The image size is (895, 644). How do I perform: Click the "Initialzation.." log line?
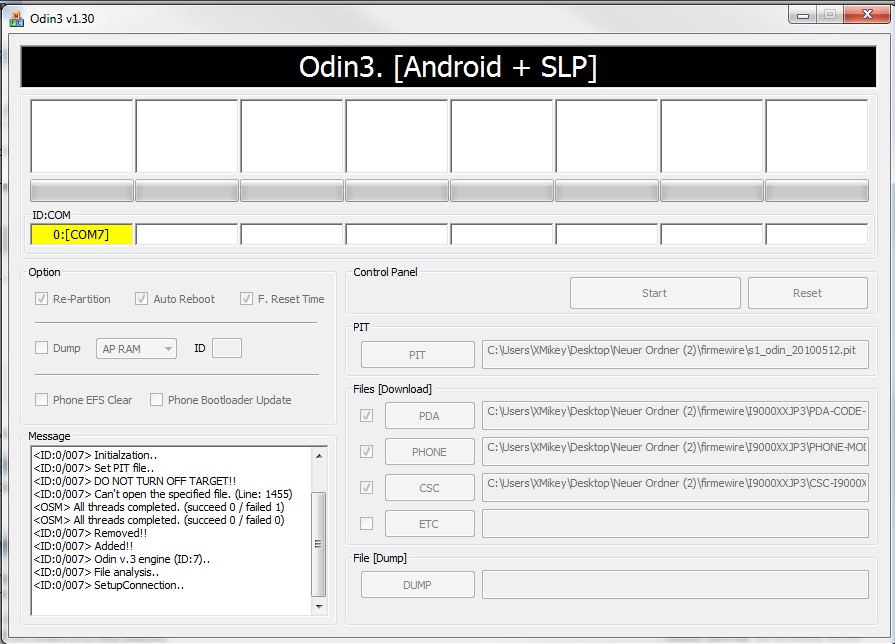(x=95, y=455)
